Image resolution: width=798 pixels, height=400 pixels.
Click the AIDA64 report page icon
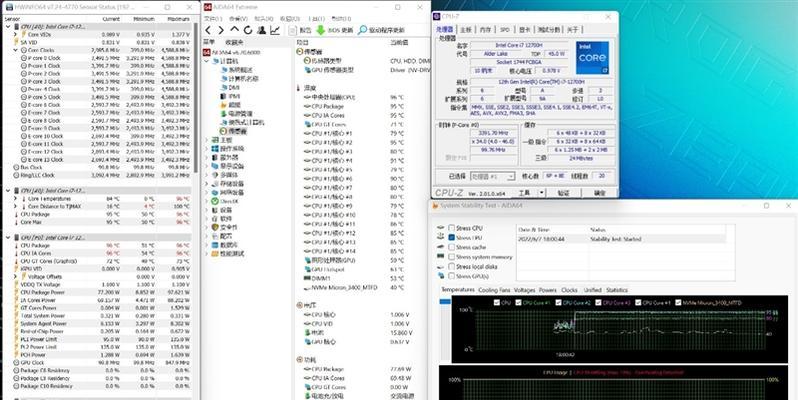pos(293,31)
